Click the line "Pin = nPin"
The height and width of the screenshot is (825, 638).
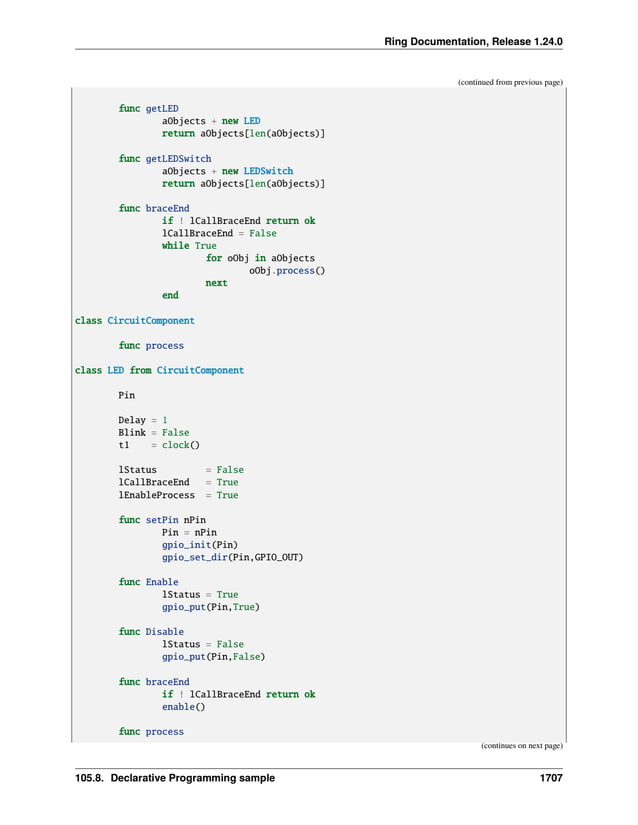tap(189, 532)
